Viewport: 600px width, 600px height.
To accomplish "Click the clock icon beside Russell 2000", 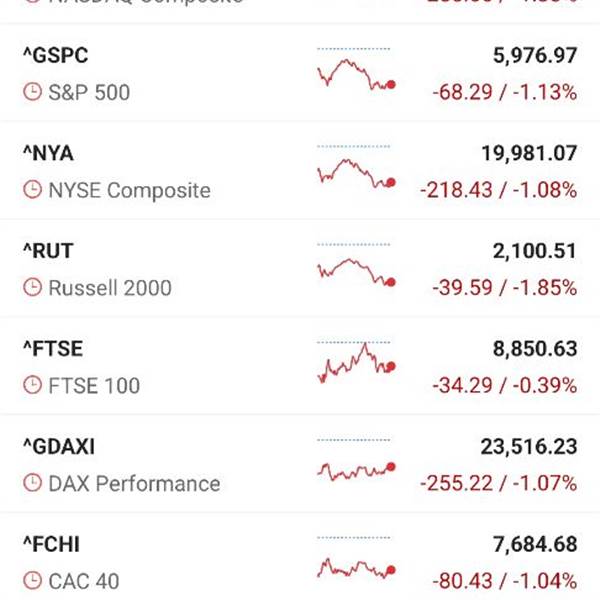I will [x=33, y=287].
